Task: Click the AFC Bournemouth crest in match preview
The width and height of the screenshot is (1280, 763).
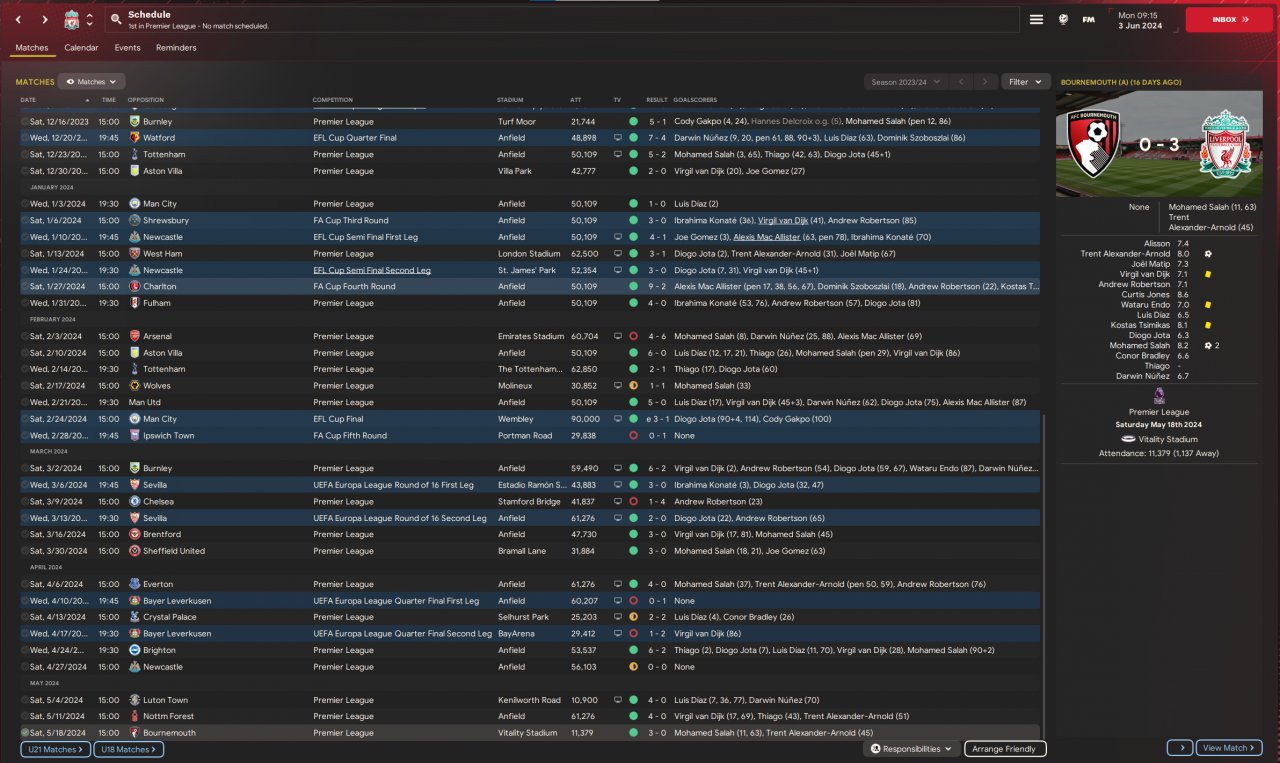Action: pos(1094,145)
